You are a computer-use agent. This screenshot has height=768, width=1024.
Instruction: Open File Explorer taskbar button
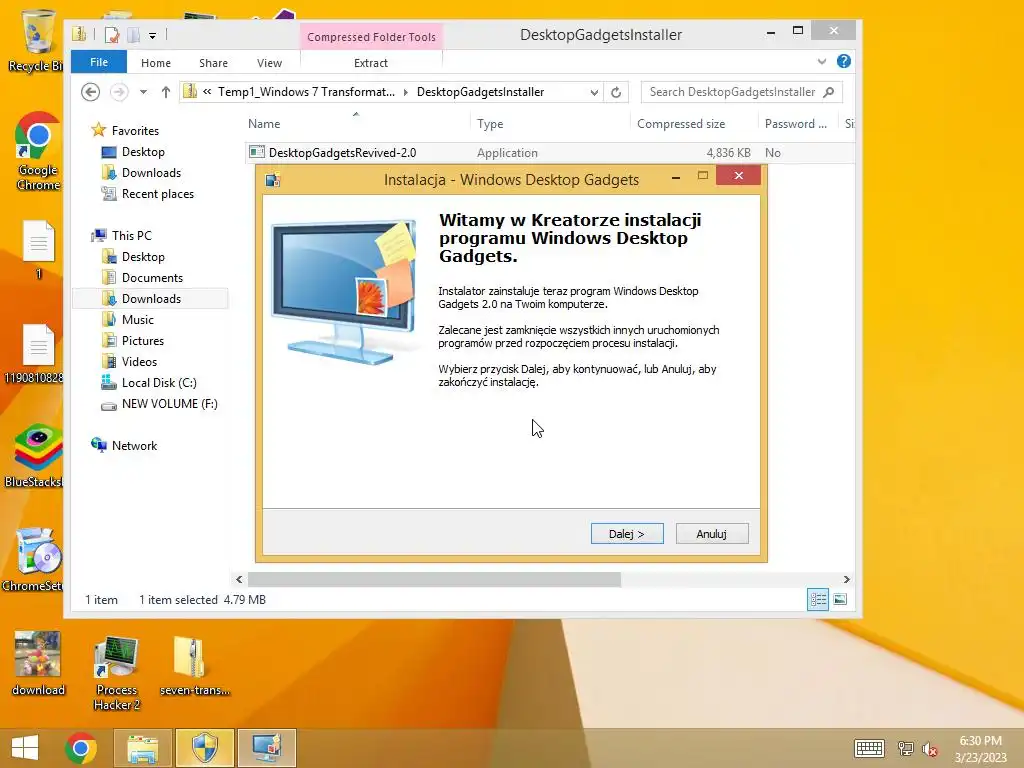click(x=143, y=748)
